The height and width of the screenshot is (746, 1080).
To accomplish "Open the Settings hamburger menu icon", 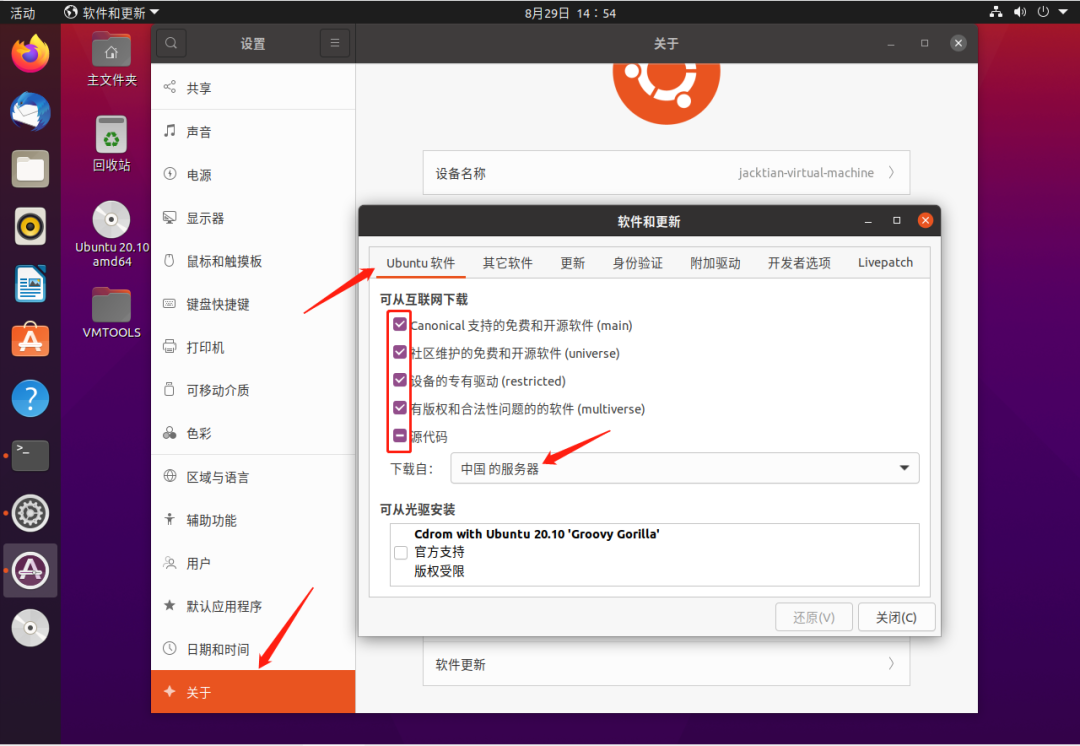I will [x=335, y=43].
